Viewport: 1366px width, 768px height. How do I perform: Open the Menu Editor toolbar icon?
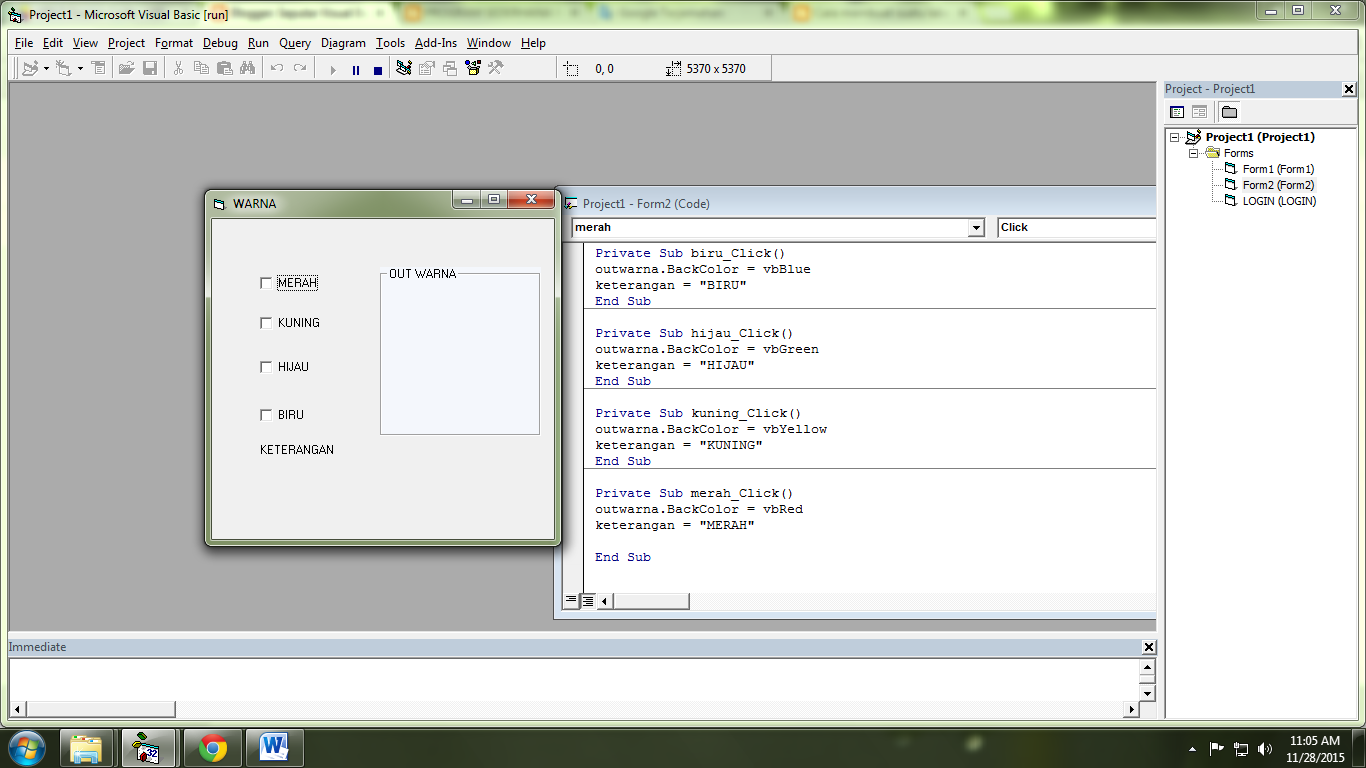click(x=98, y=68)
